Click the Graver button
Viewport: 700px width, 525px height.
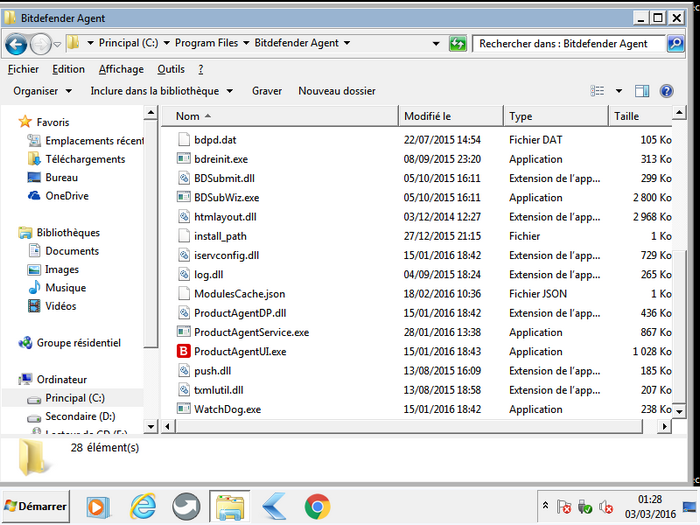[267, 91]
